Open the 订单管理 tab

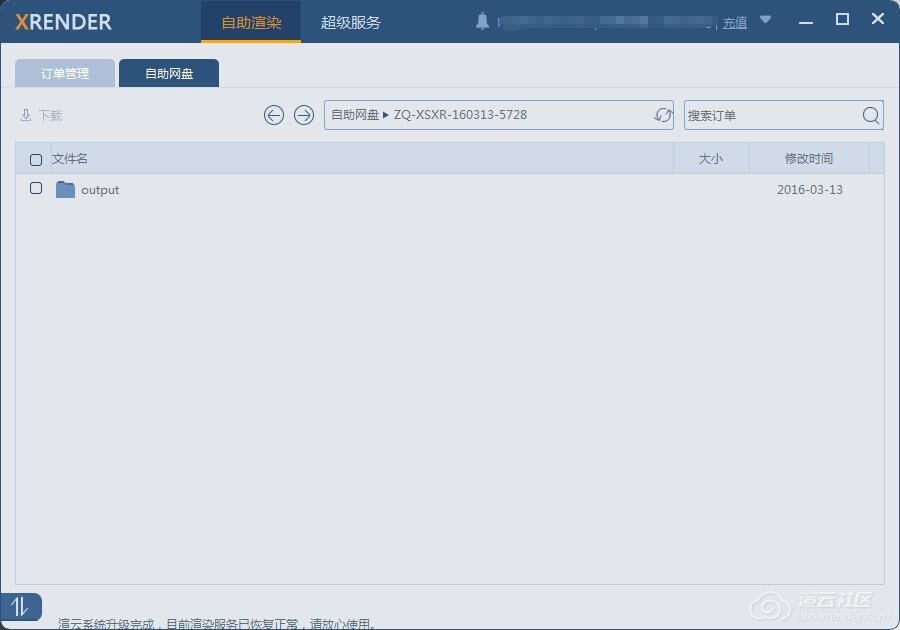click(x=65, y=73)
